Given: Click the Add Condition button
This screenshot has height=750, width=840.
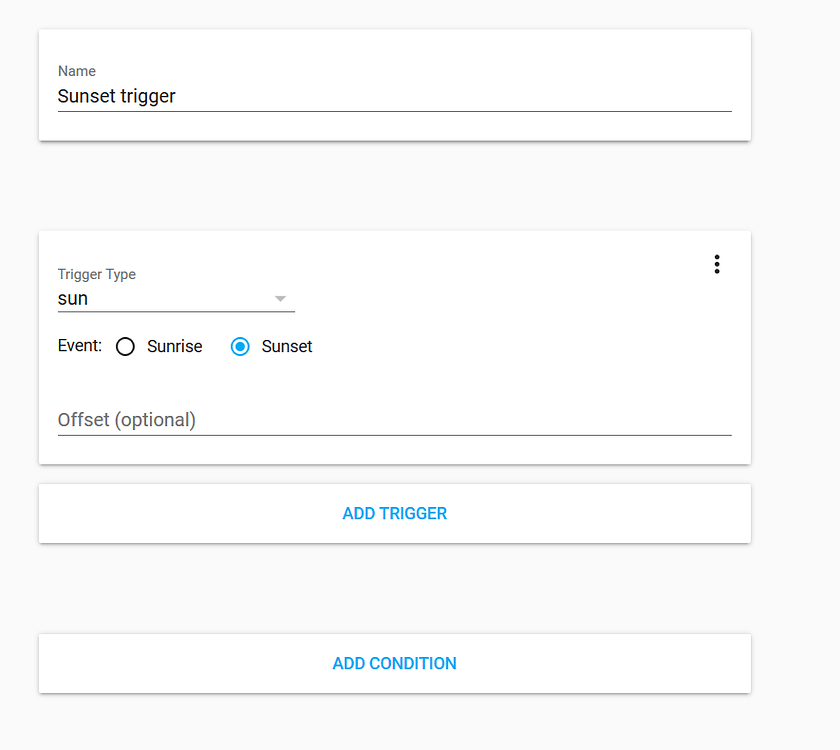Looking at the screenshot, I should pos(395,663).
